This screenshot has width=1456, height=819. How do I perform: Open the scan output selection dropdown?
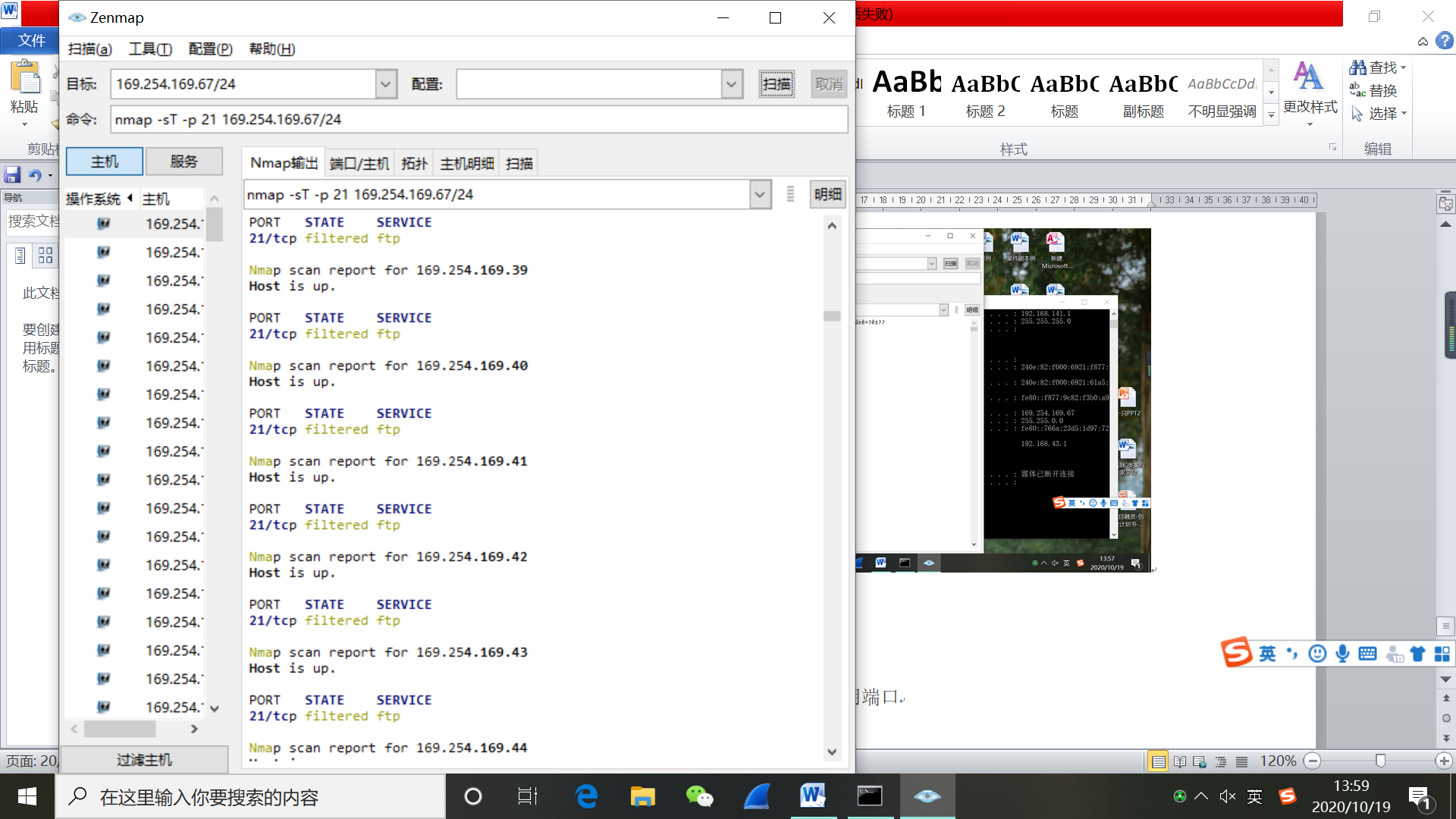coord(760,195)
